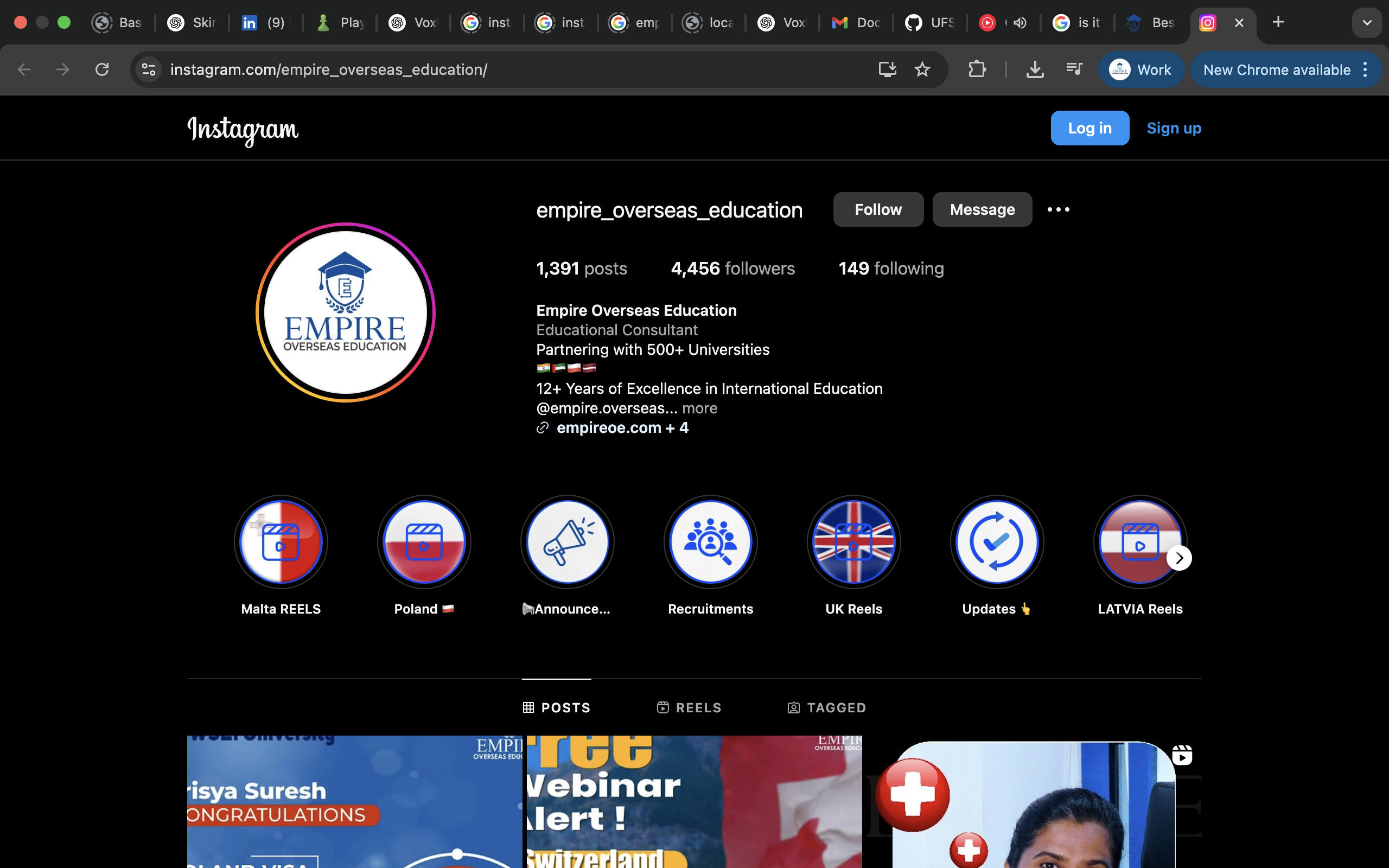Open the Announcements megaphone highlight
The height and width of the screenshot is (868, 1389).
tap(567, 542)
